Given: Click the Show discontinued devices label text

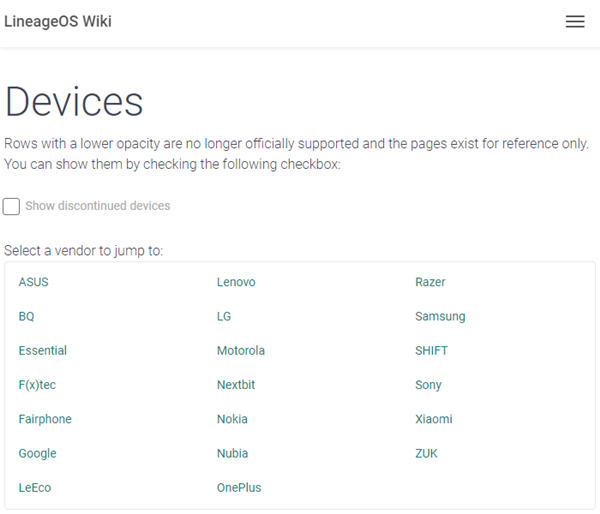Looking at the screenshot, I should [x=98, y=206].
